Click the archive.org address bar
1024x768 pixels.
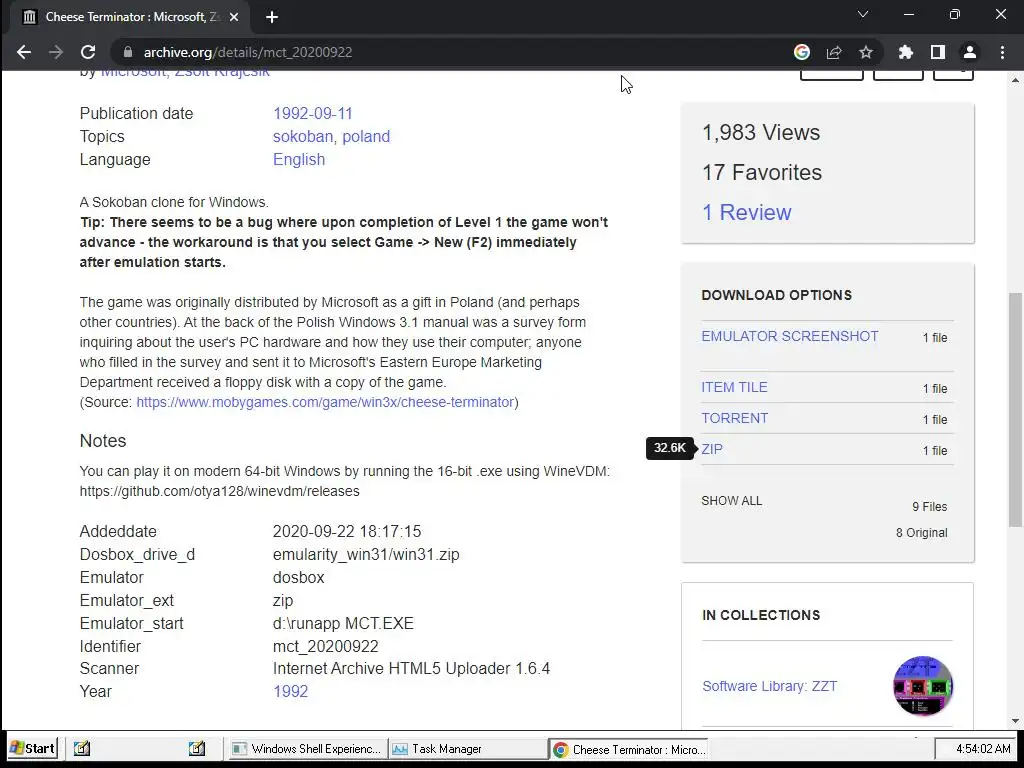click(x=451, y=52)
